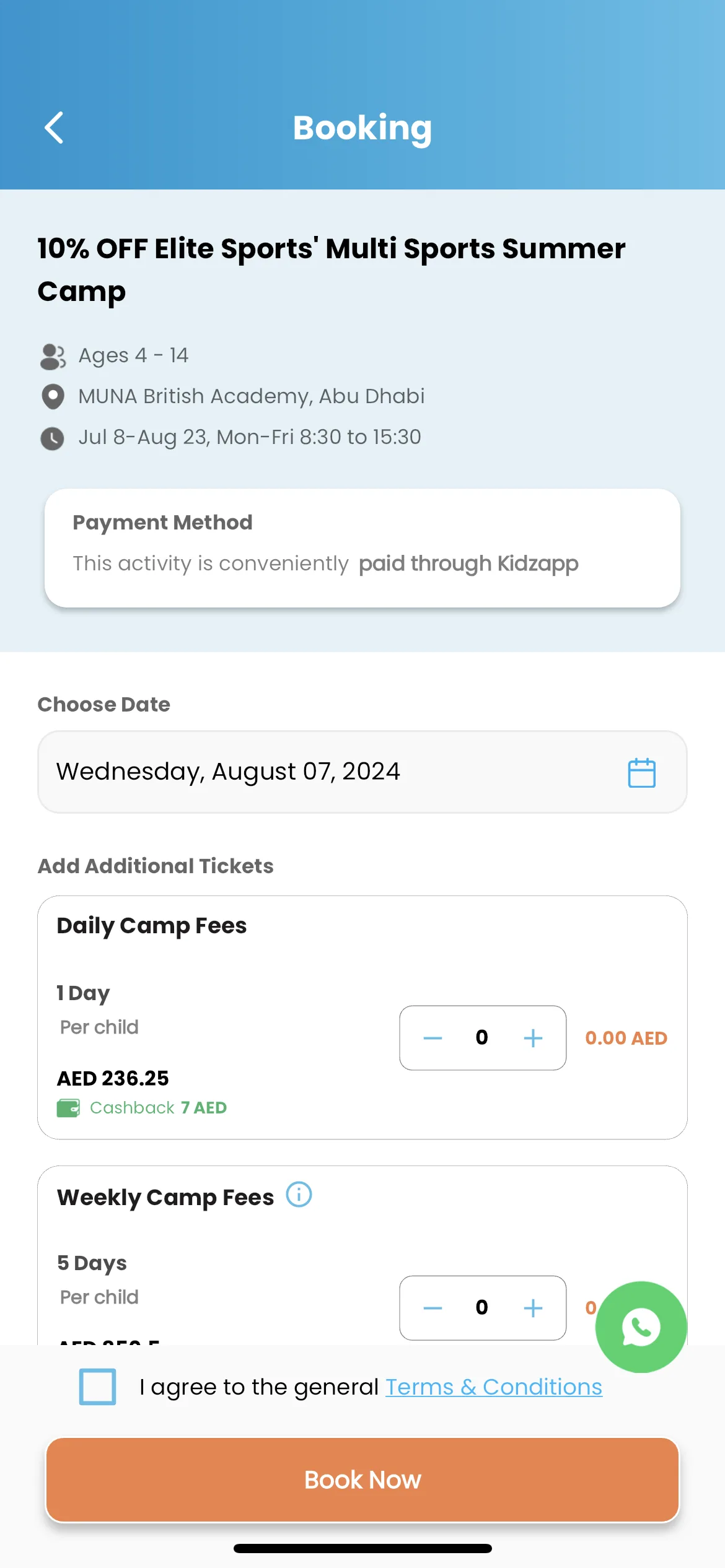Select the Payment Method card
The height and width of the screenshot is (1568, 725).
(x=362, y=548)
